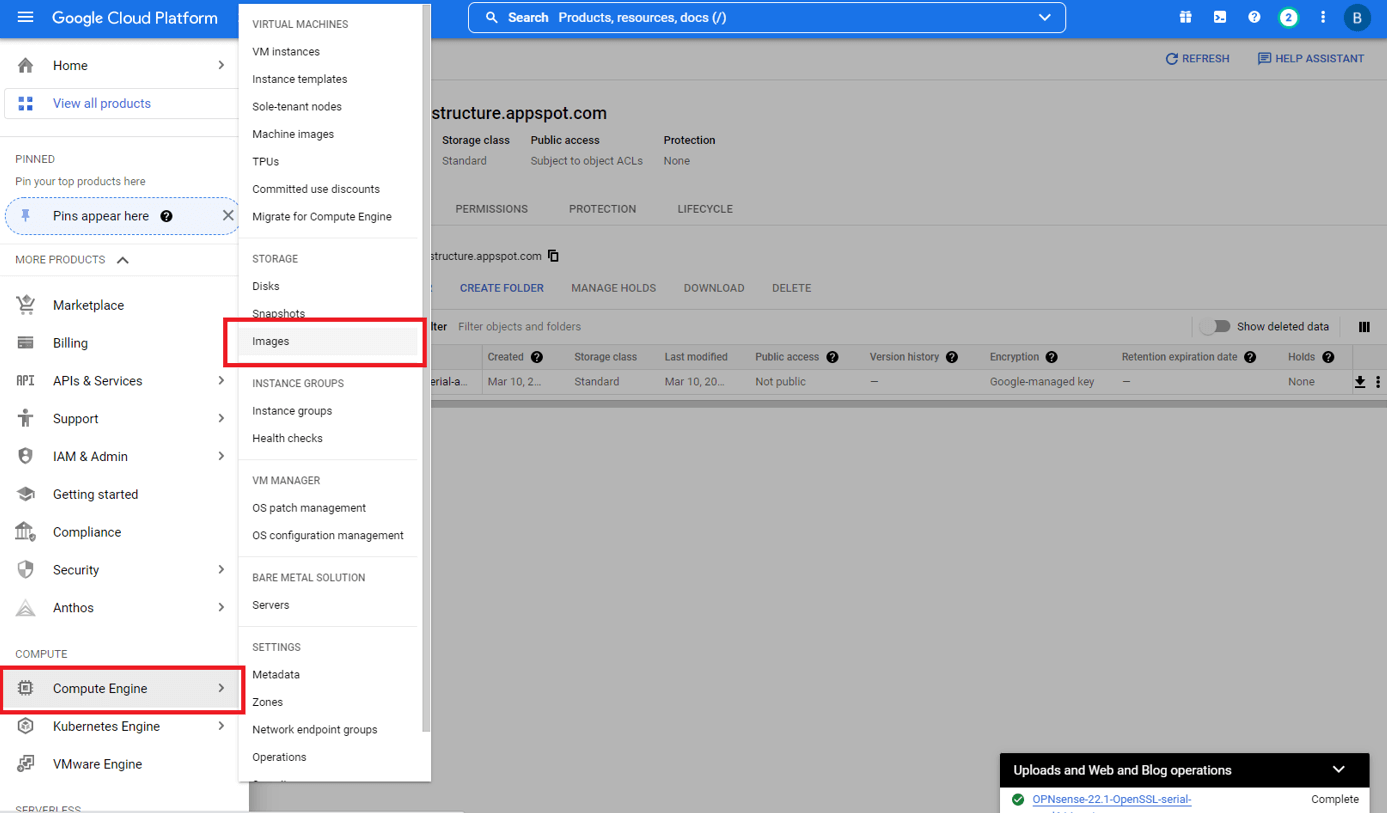Activate Cloud Shell terminal icon
Image resolution: width=1387 pixels, height=813 pixels.
click(x=1220, y=17)
